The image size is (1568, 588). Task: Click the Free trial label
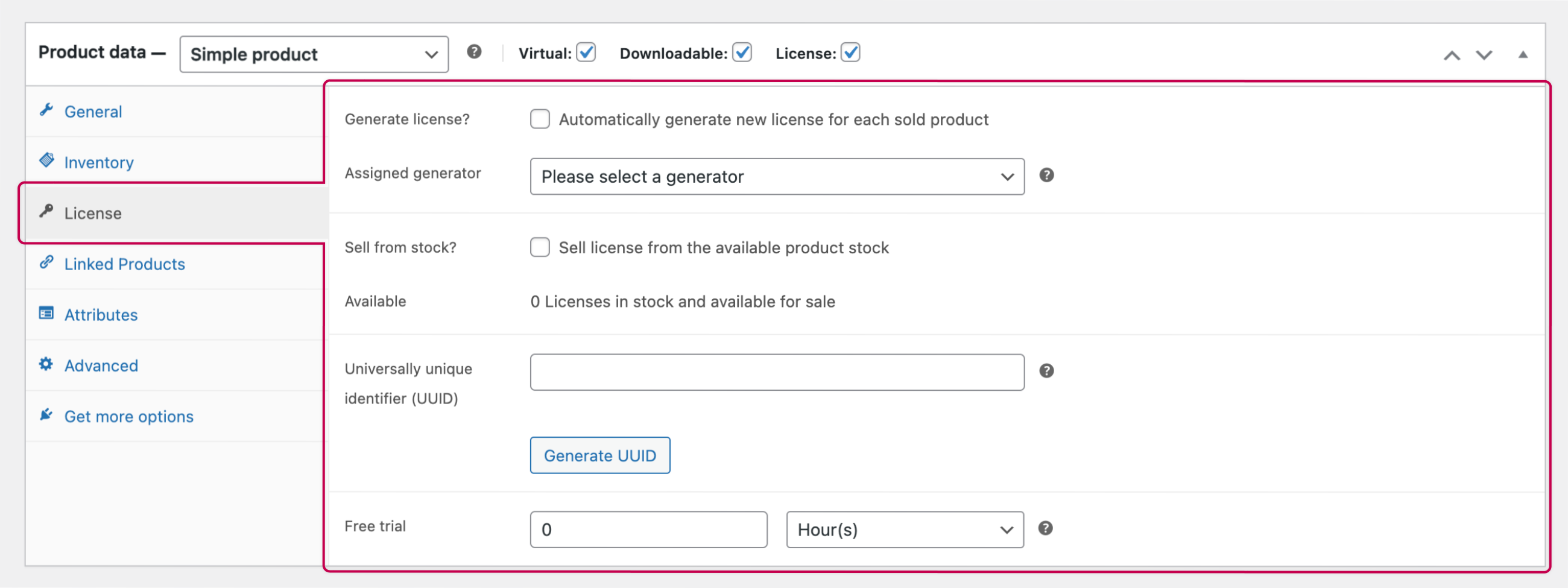(375, 526)
